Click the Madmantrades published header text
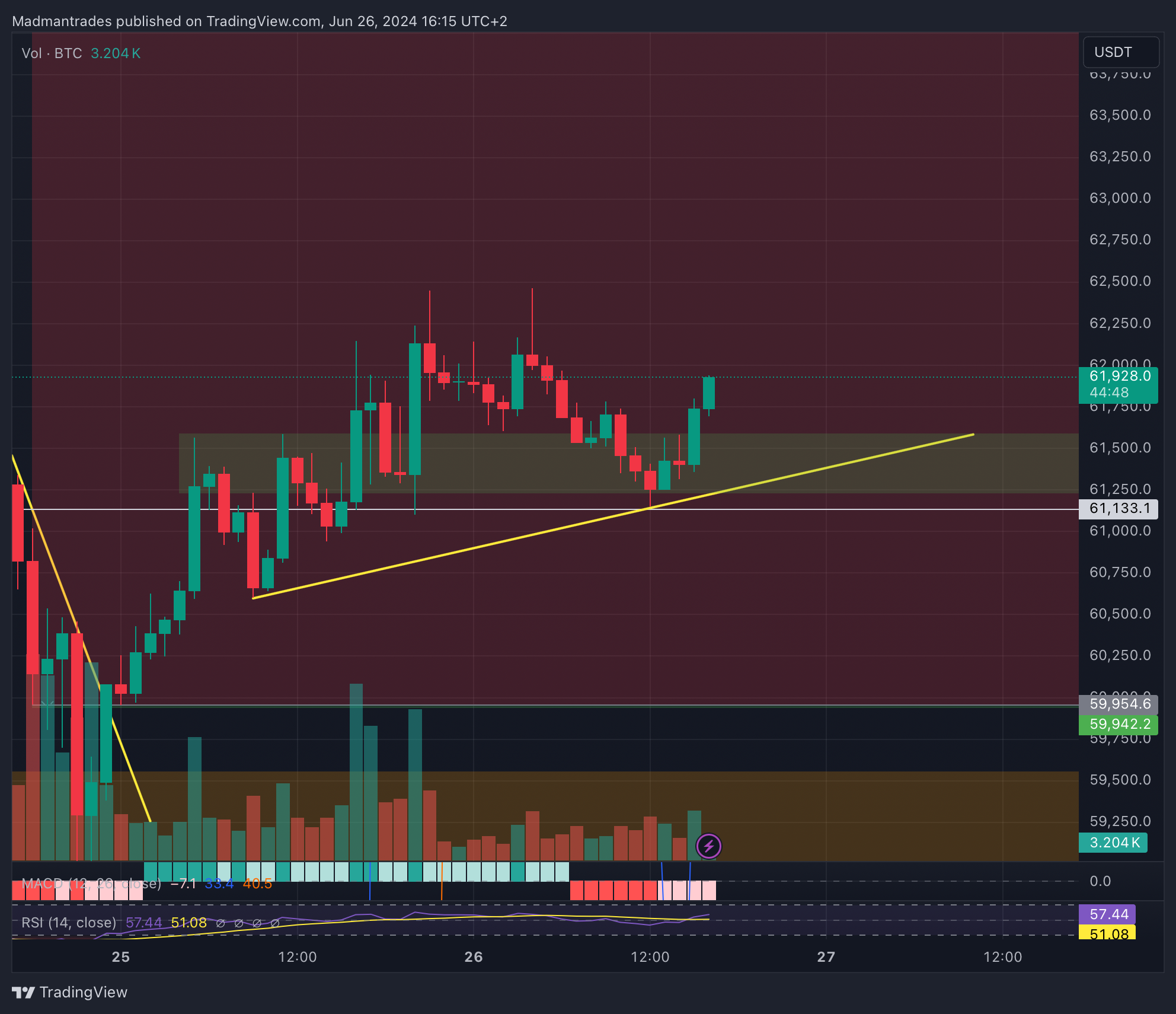The height and width of the screenshot is (1014, 1176). click(x=260, y=21)
